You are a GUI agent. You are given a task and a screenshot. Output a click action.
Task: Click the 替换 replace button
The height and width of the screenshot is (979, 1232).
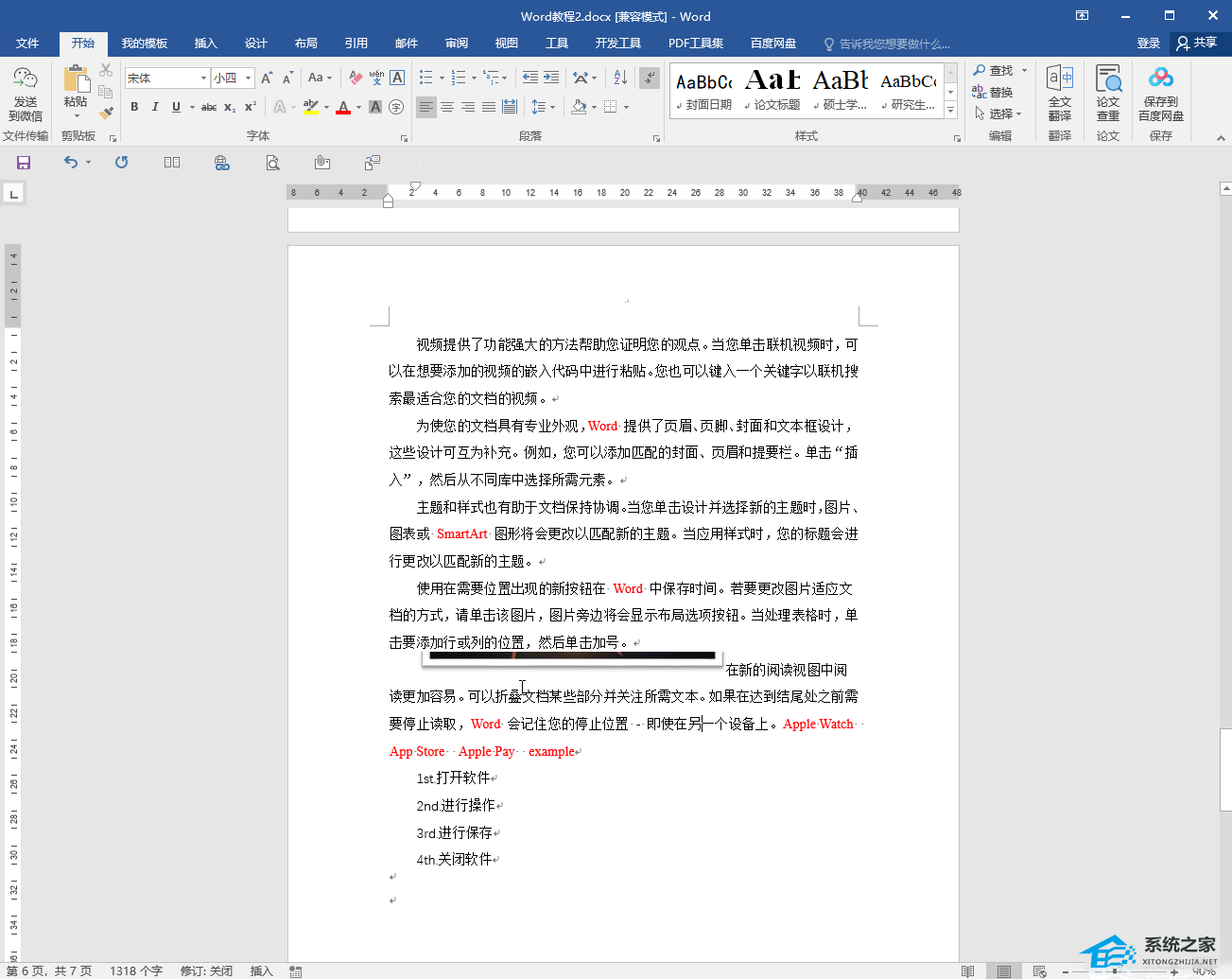[x=993, y=92]
